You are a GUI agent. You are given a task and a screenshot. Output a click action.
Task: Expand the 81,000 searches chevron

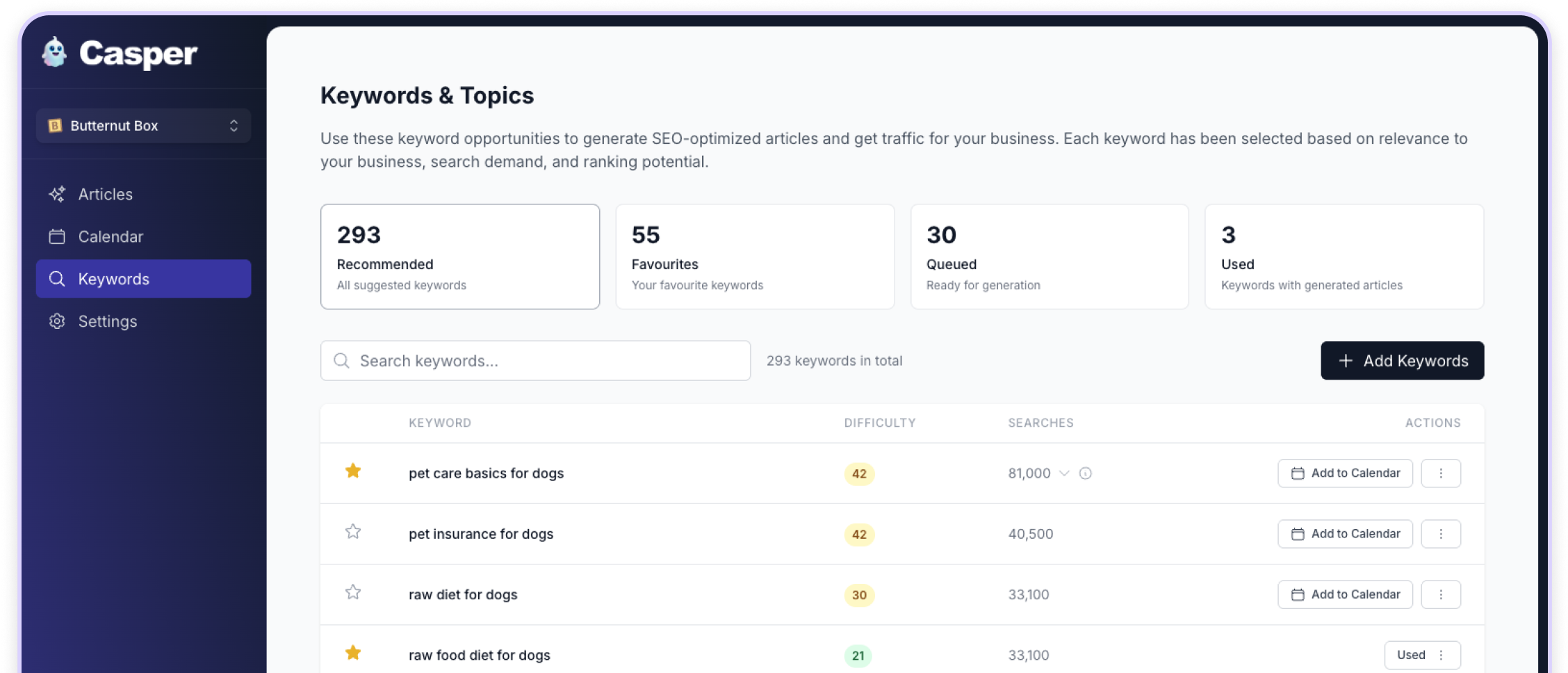(x=1063, y=473)
